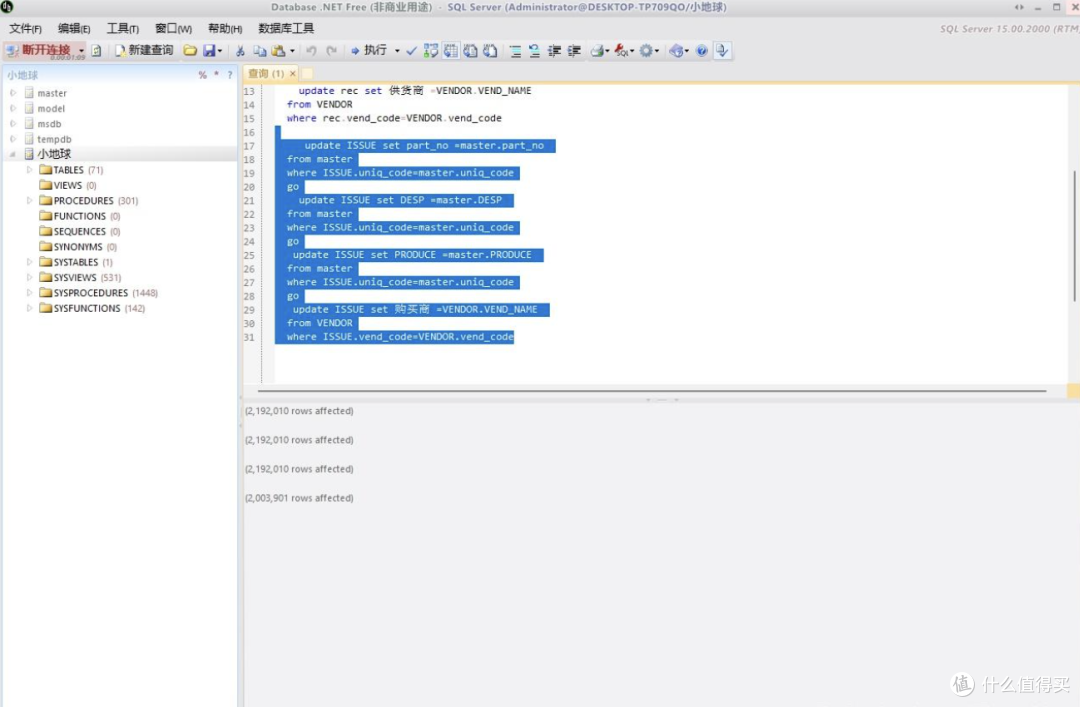
Task: Click the right bracket script icon
Action: [x=490, y=51]
